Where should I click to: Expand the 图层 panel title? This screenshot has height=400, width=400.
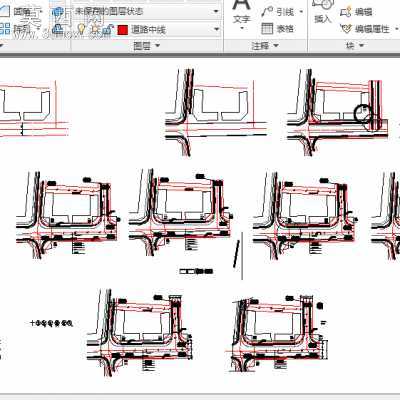[x=147, y=46]
